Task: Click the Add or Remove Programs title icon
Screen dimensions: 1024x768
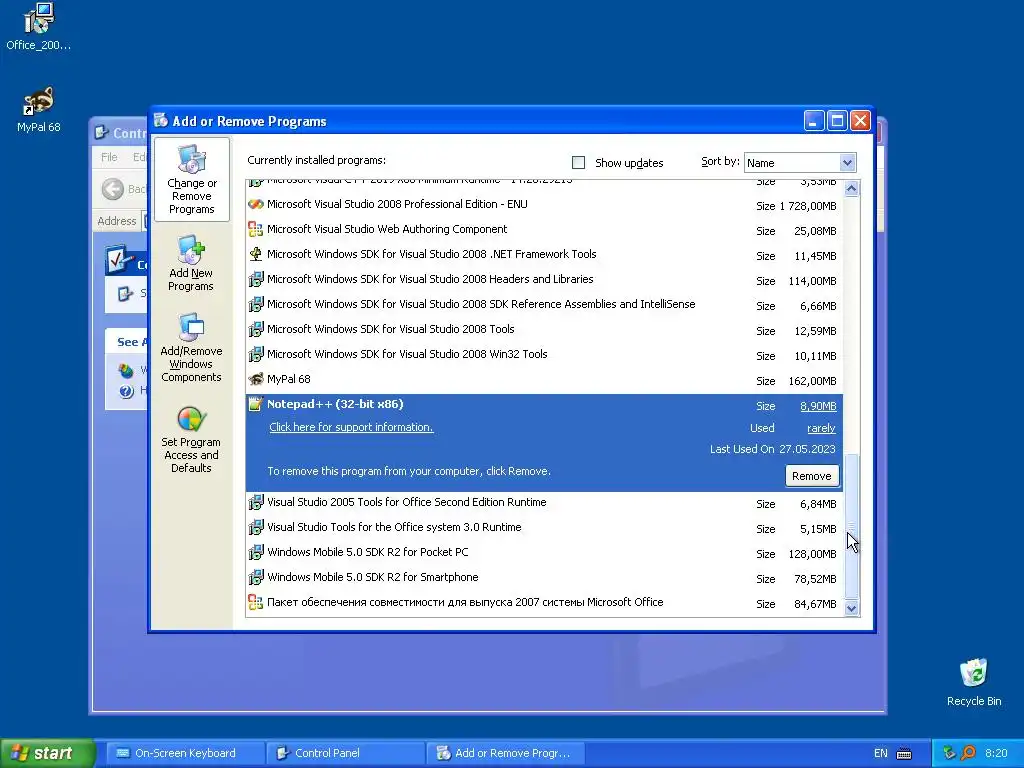Action: [161, 120]
